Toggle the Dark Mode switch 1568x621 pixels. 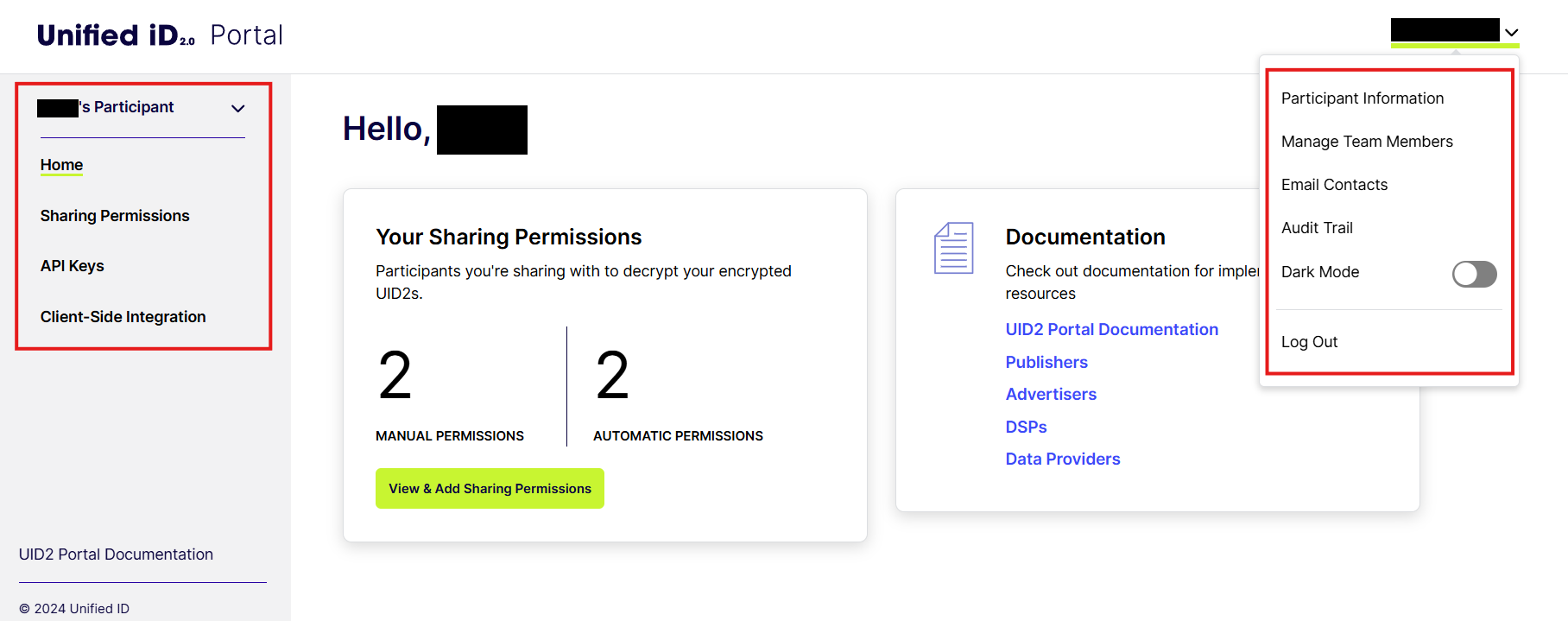click(1474, 274)
